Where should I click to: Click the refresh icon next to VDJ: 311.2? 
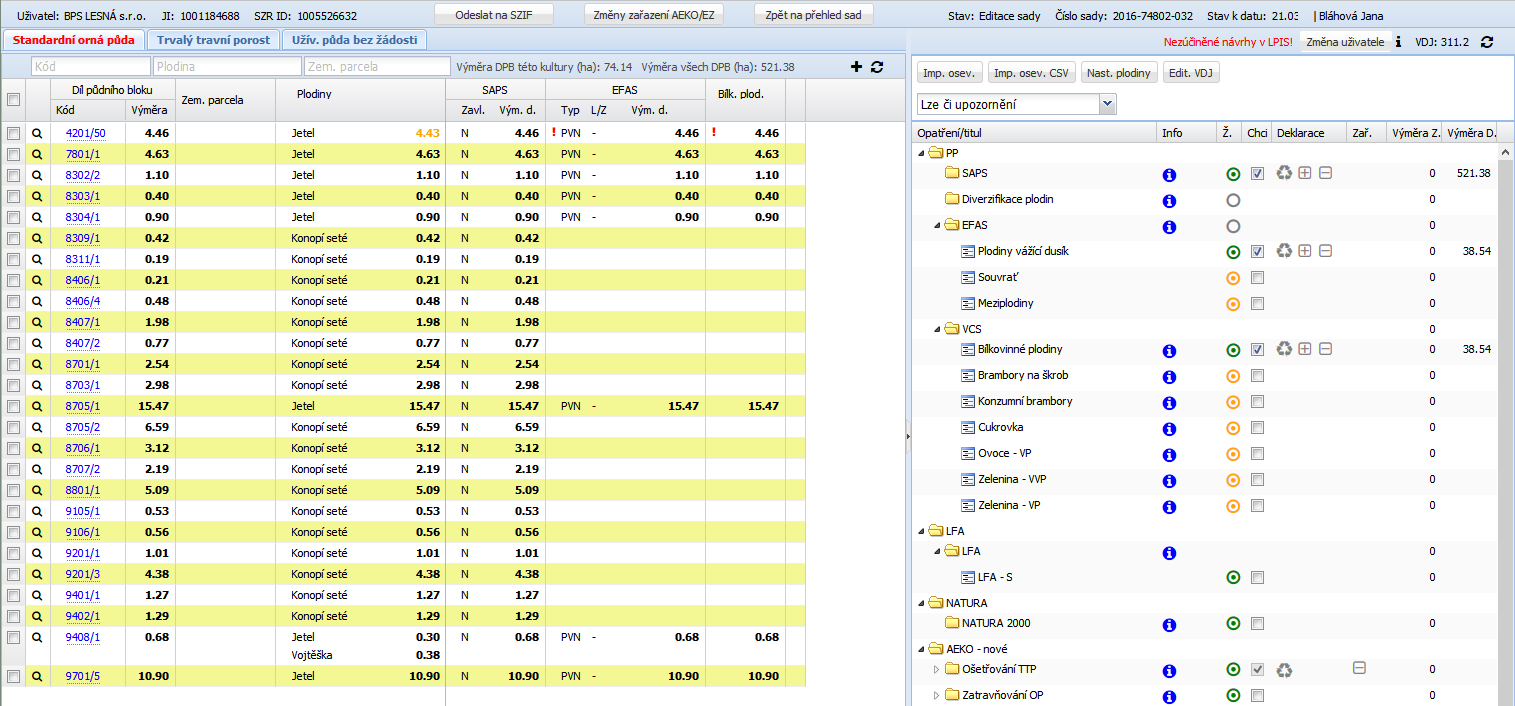point(1487,42)
